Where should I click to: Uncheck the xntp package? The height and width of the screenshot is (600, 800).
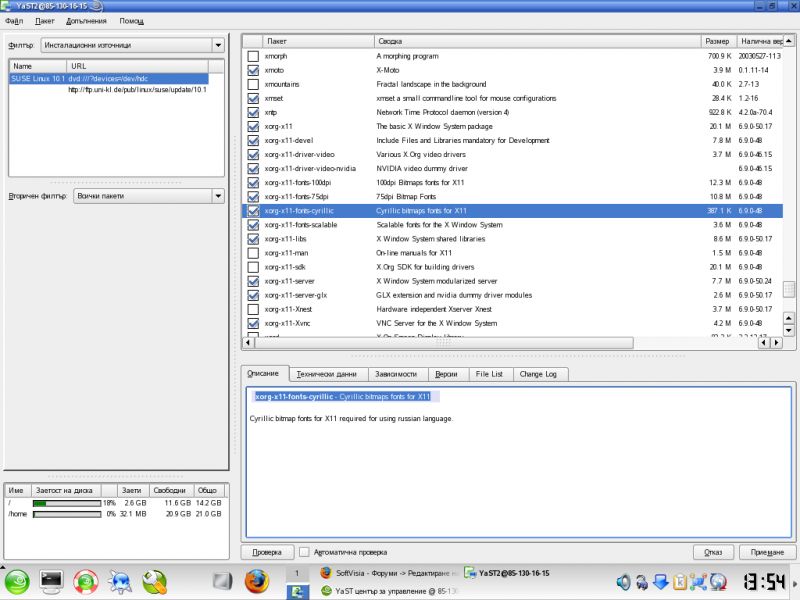253,112
